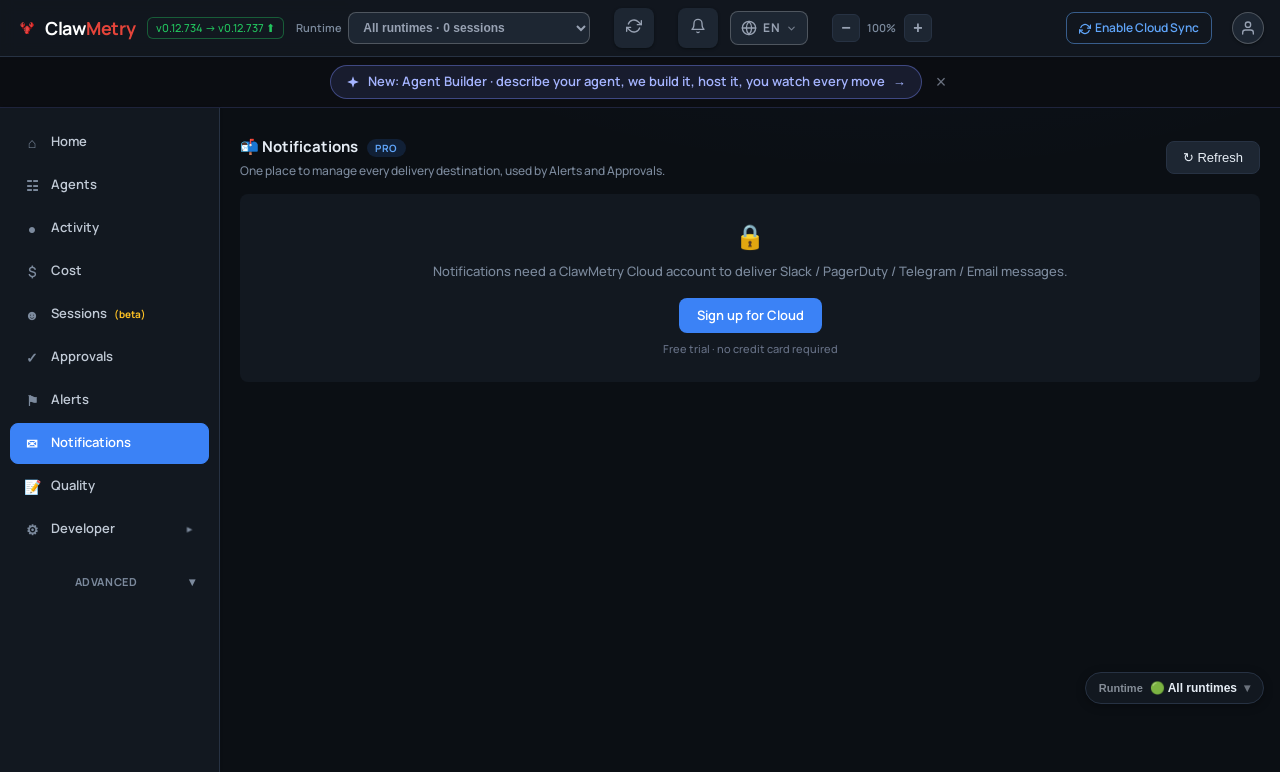Click the Activity dot icon
Screen dimensions: 1280x772
pyautogui.click(x=32, y=229)
